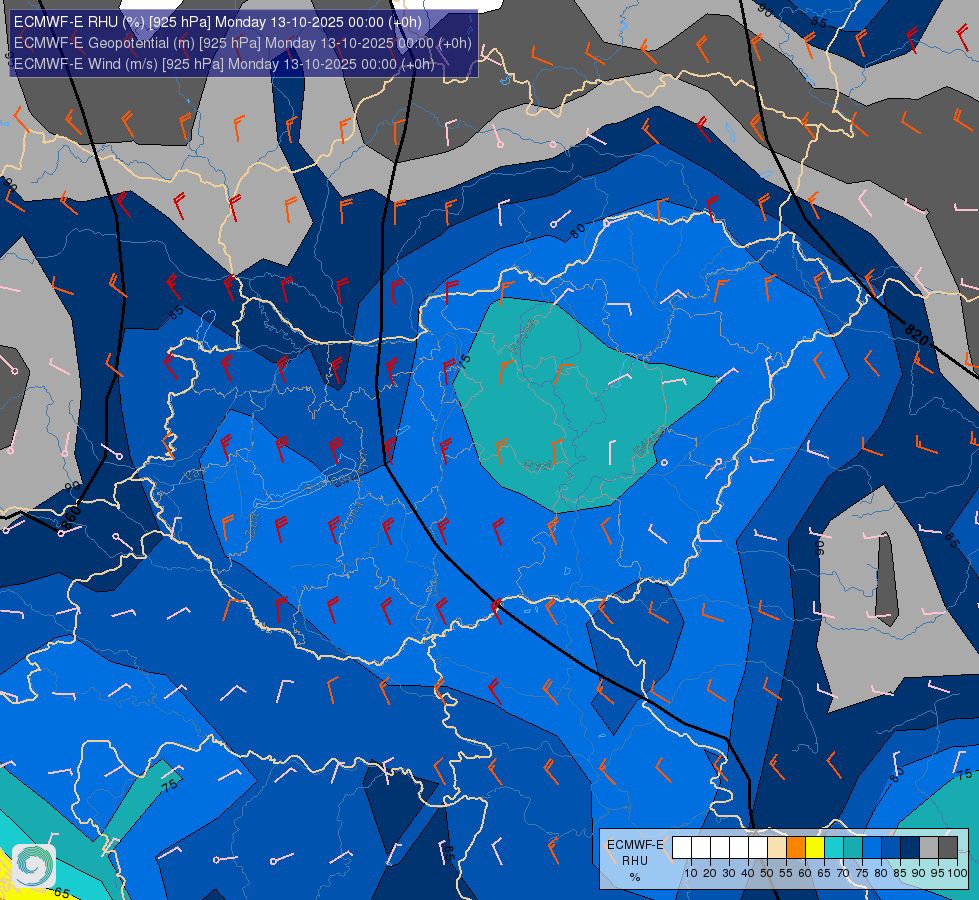The image size is (979, 900).
Task: Select the medium blue 80–85% legend swatch
Action: click(x=891, y=848)
